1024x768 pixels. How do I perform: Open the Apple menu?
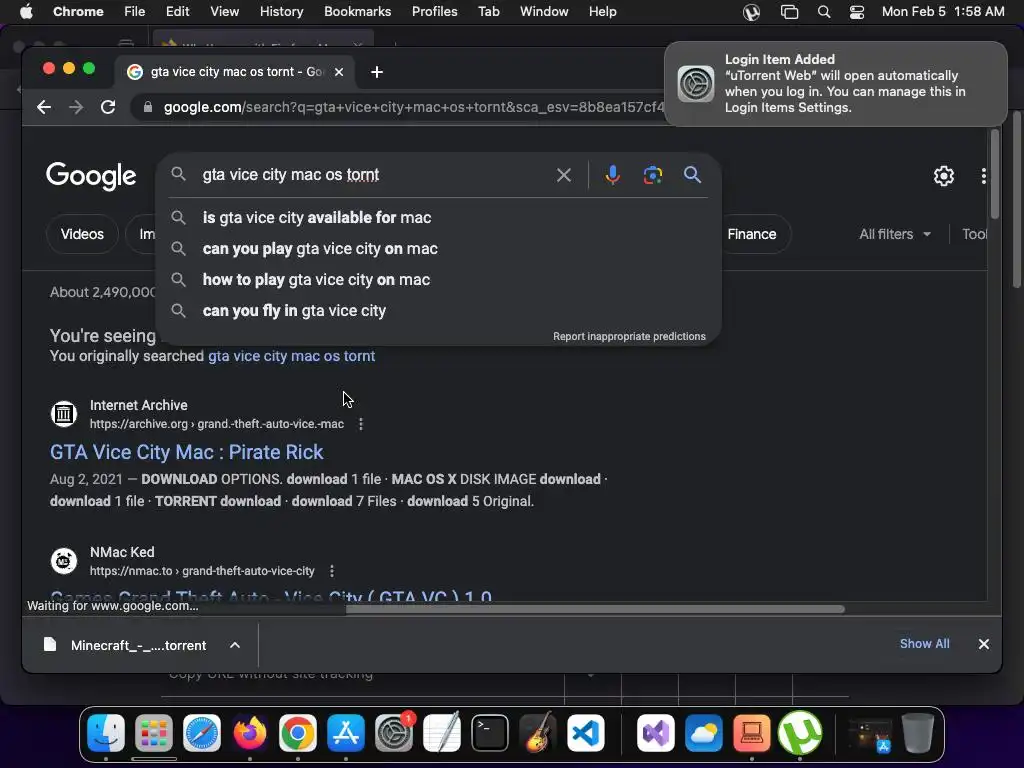[26, 12]
